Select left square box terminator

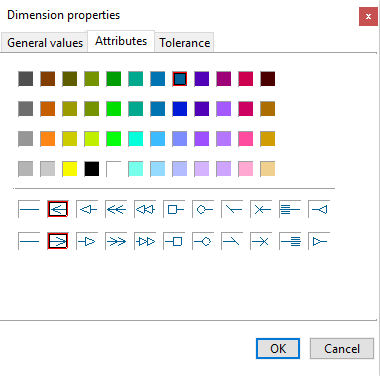pyautogui.click(x=174, y=209)
